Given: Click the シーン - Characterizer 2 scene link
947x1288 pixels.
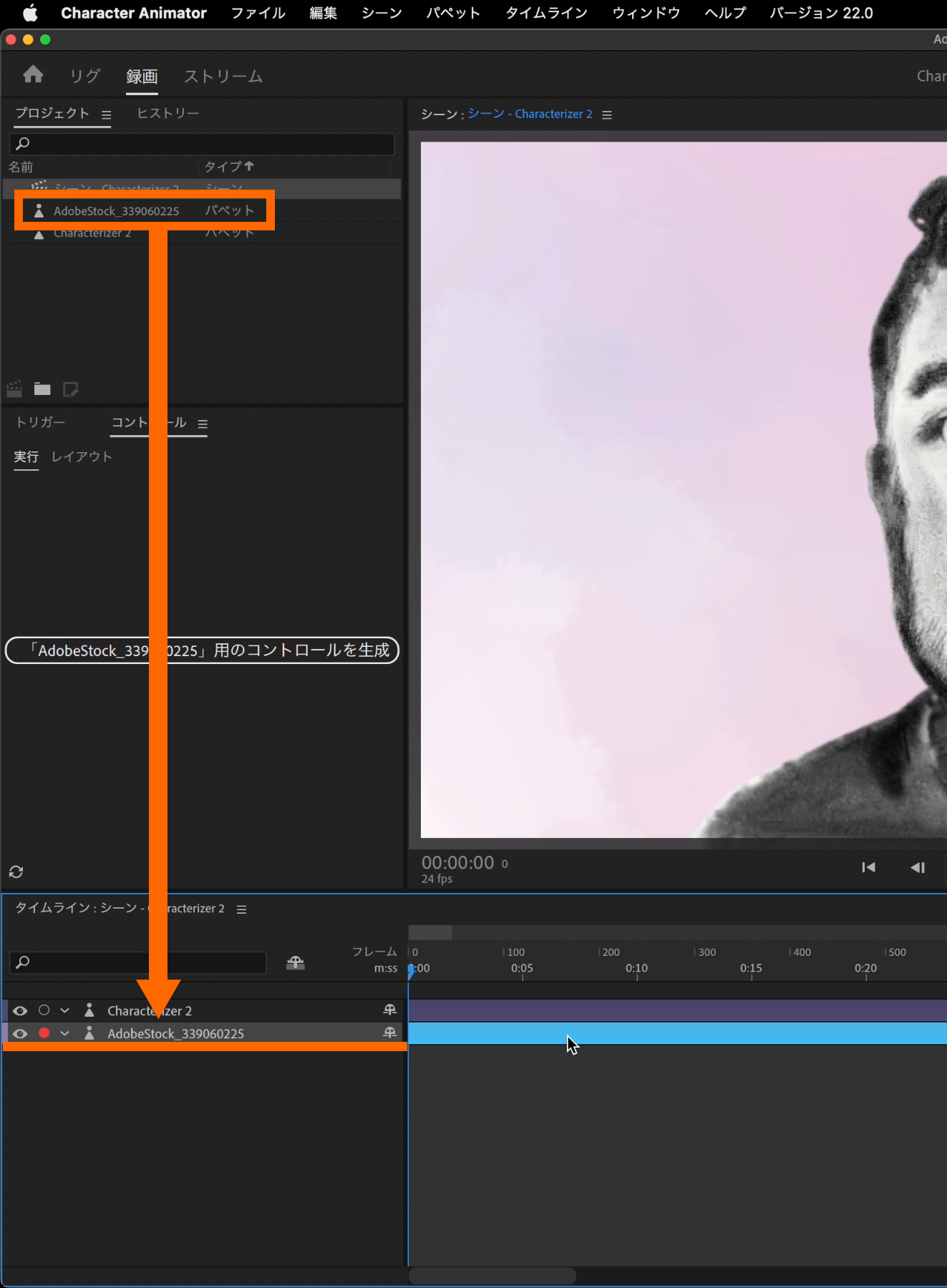Looking at the screenshot, I should click(530, 114).
